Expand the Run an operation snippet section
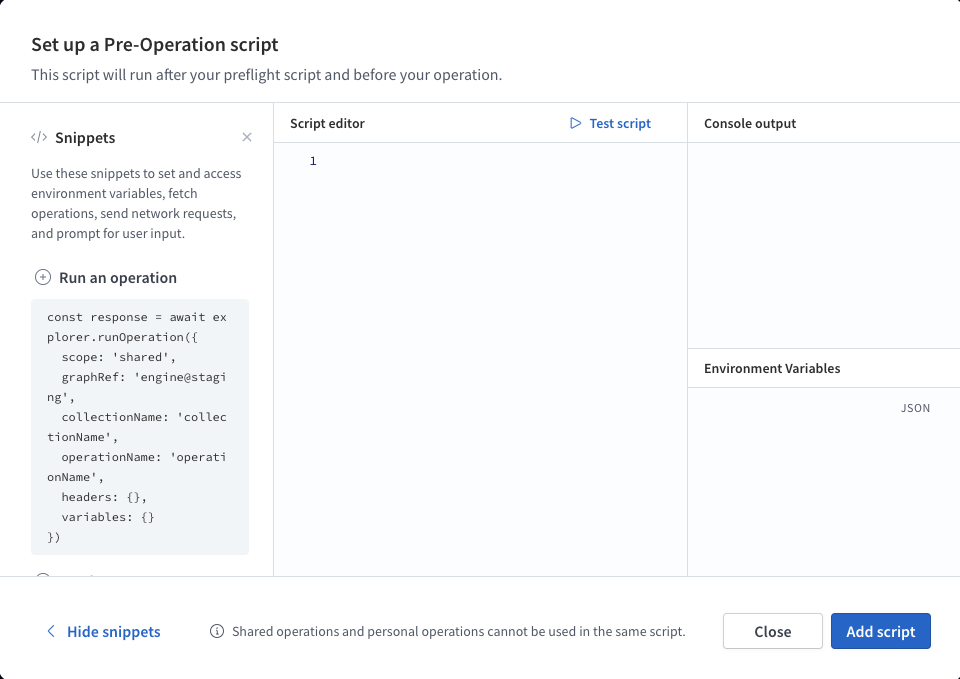 (x=120, y=277)
